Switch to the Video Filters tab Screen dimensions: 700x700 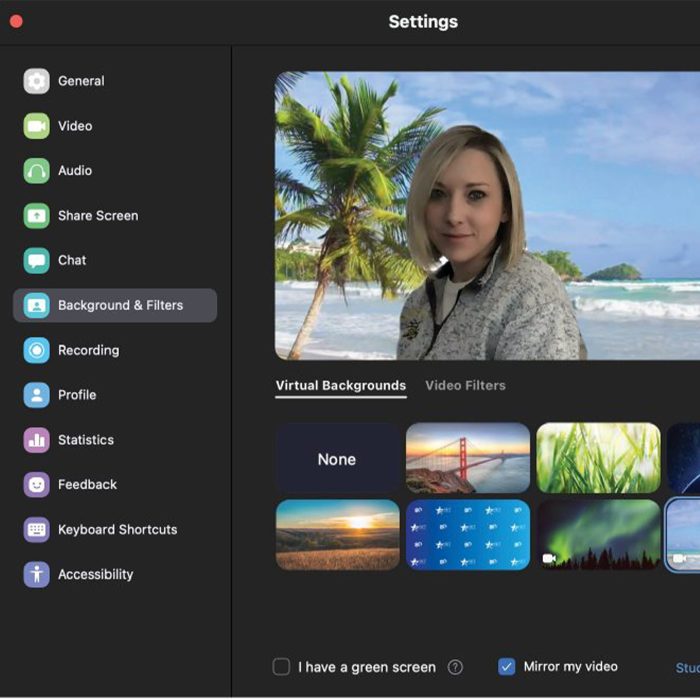(465, 386)
